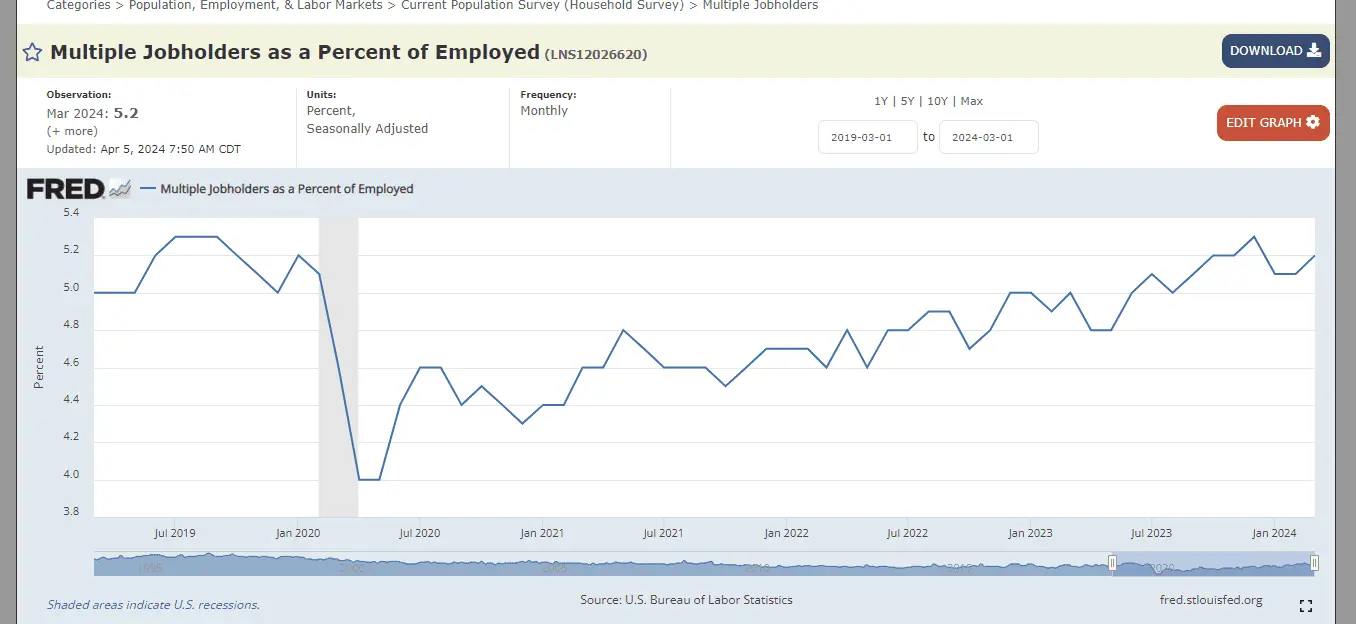
Task: Switch to the 10Y time range
Action: (x=937, y=101)
